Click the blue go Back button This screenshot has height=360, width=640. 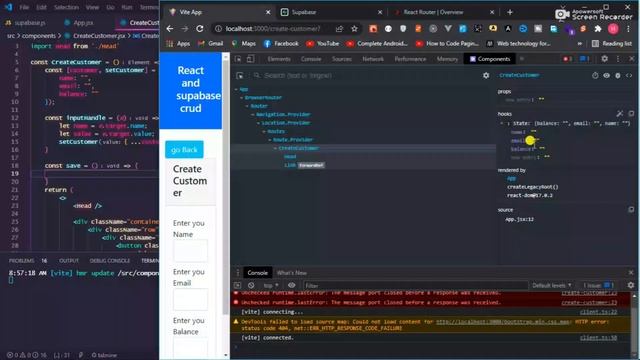click(184, 150)
